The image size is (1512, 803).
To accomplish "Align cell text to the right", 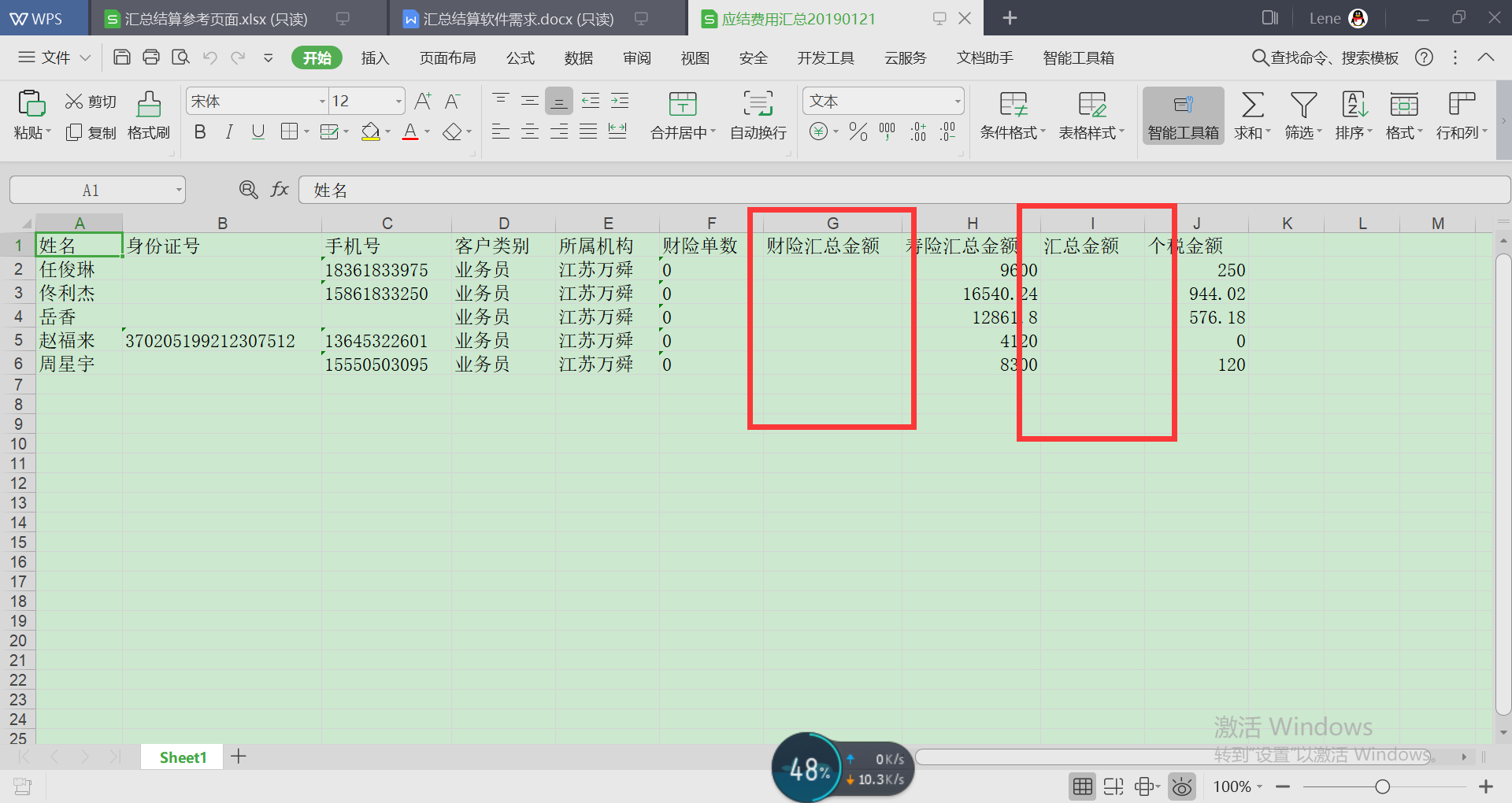I will click(x=559, y=131).
